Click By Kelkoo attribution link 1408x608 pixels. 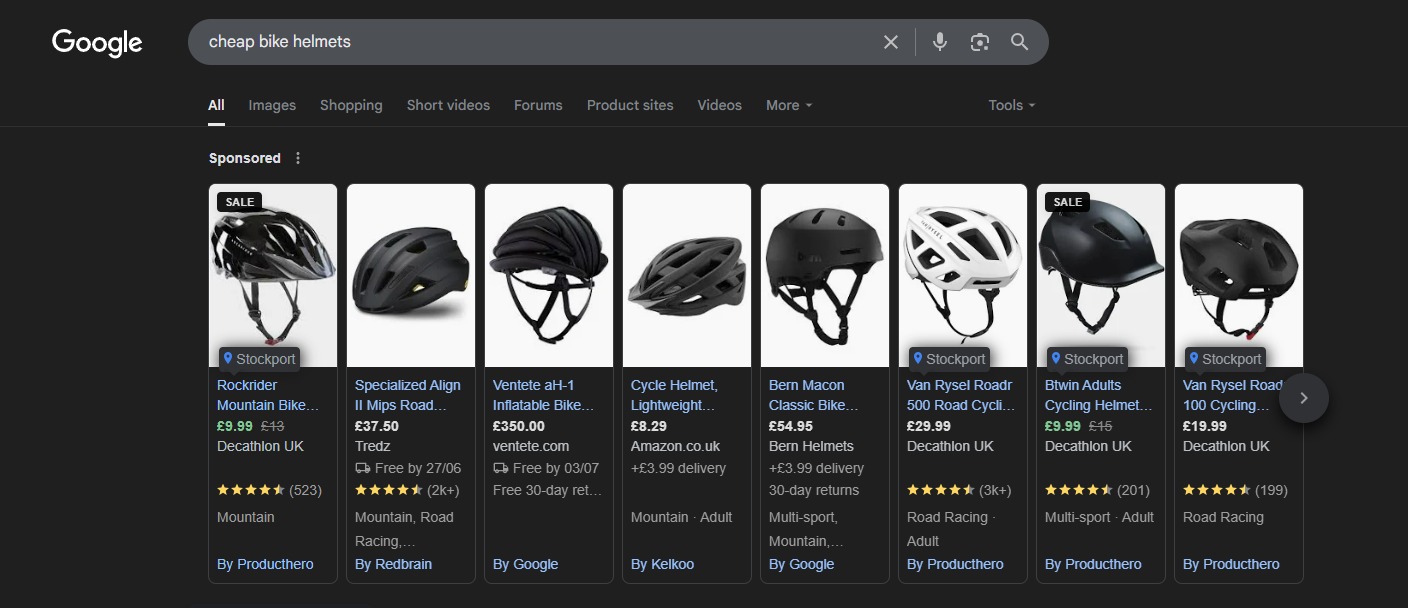pos(663,564)
